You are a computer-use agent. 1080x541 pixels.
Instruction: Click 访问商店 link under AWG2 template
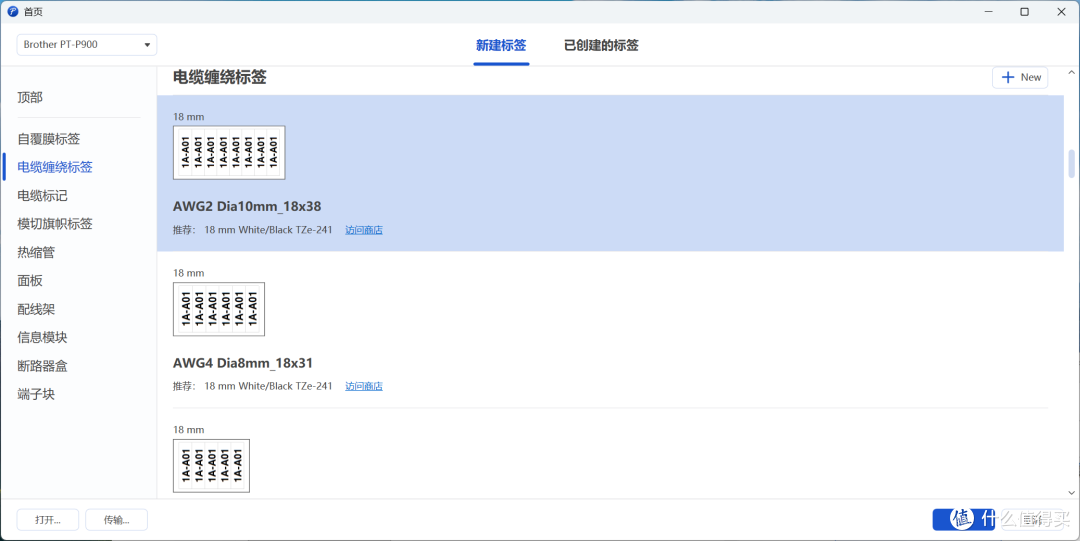(x=364, y=230)
